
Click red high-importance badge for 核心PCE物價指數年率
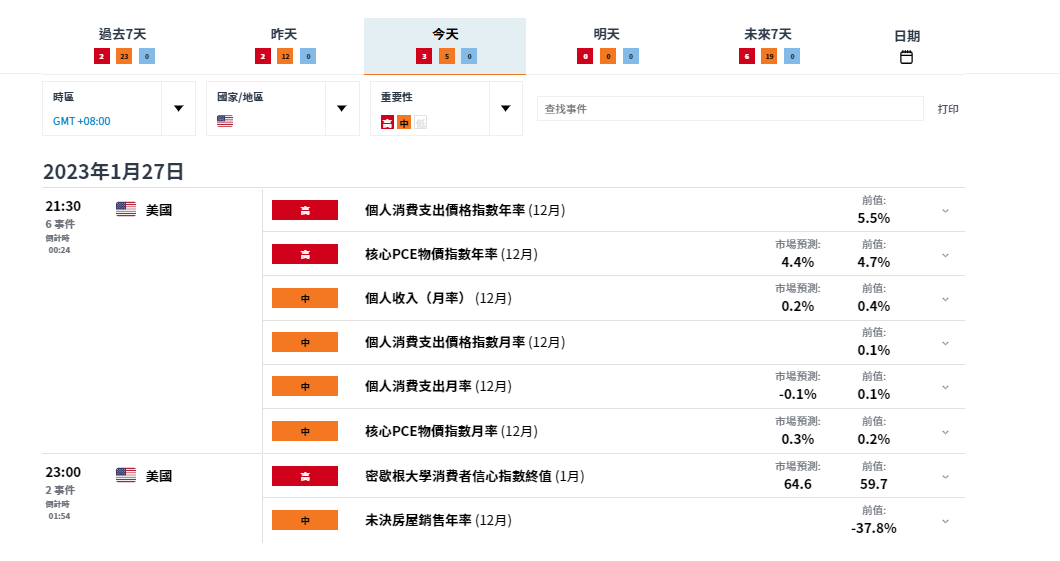click(305, 254)
